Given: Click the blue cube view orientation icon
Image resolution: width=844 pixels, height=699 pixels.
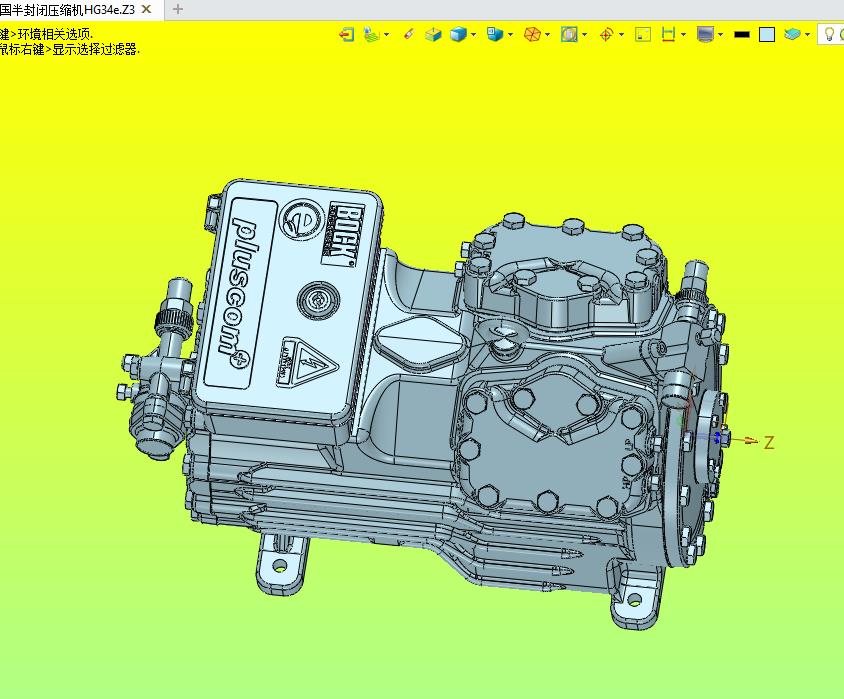Looking at the screenshot, I should point(495,35).
